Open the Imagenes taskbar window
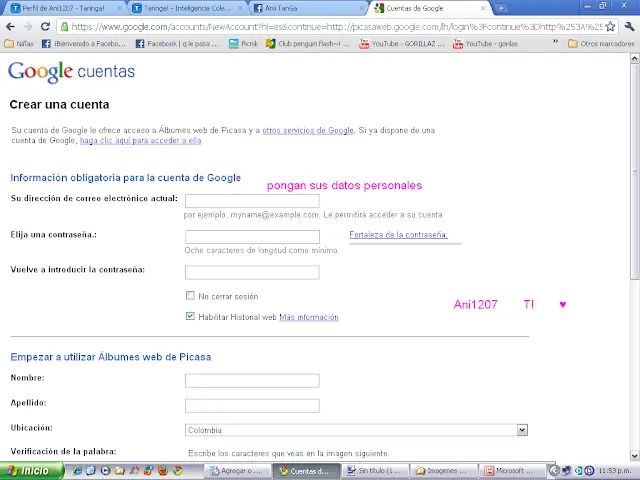The height and width of the screenshot is (480, 640). pyautogui.click(x=444, y=471)
